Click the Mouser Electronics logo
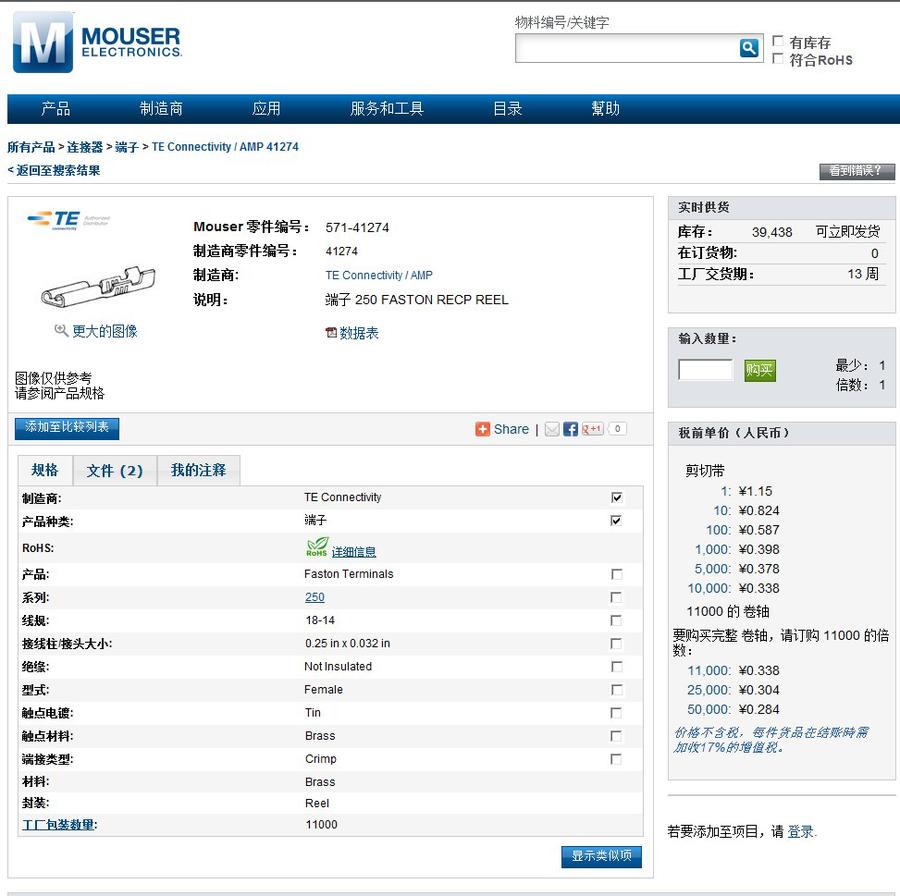 [97, 42]
